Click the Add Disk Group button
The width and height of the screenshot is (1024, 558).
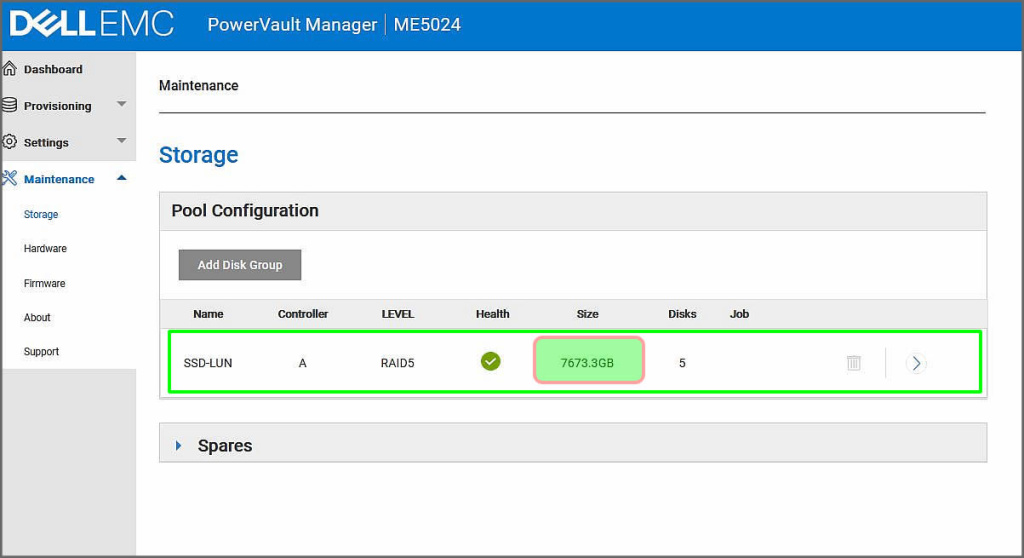click(240, 265)
